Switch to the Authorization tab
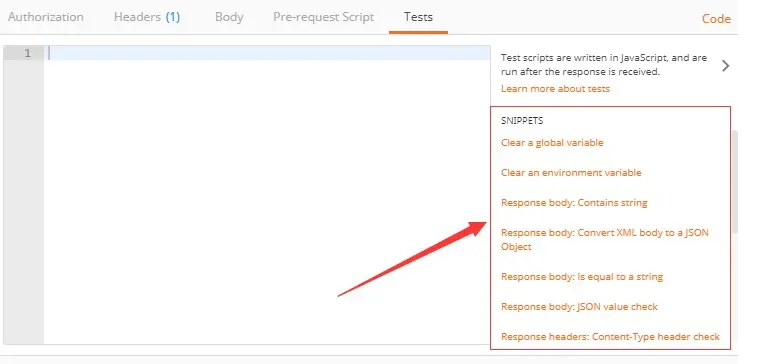The image size is (761, 364). pos(46,17)
